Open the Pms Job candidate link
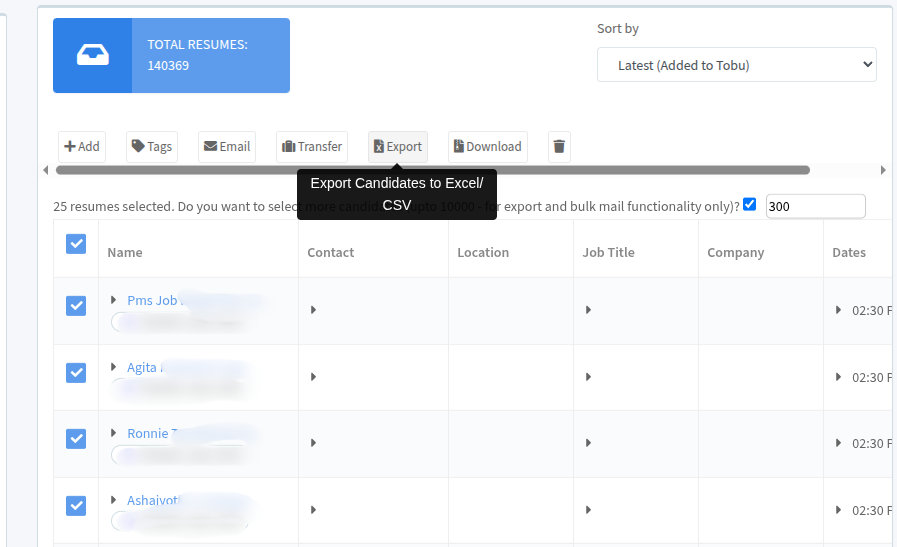 click(152, 300)
